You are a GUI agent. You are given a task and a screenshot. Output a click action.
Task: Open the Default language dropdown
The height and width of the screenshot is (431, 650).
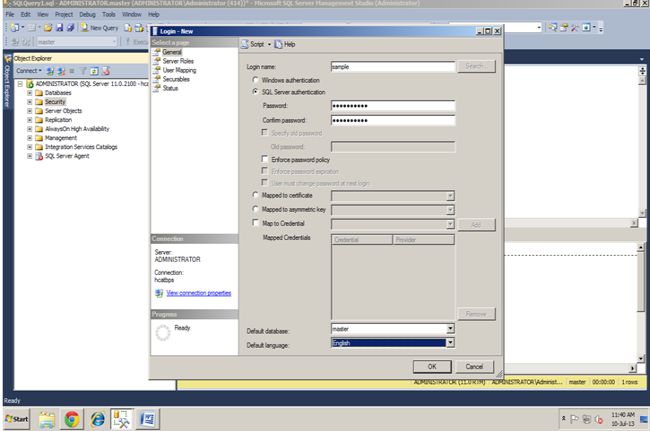[x=450, y=343]
